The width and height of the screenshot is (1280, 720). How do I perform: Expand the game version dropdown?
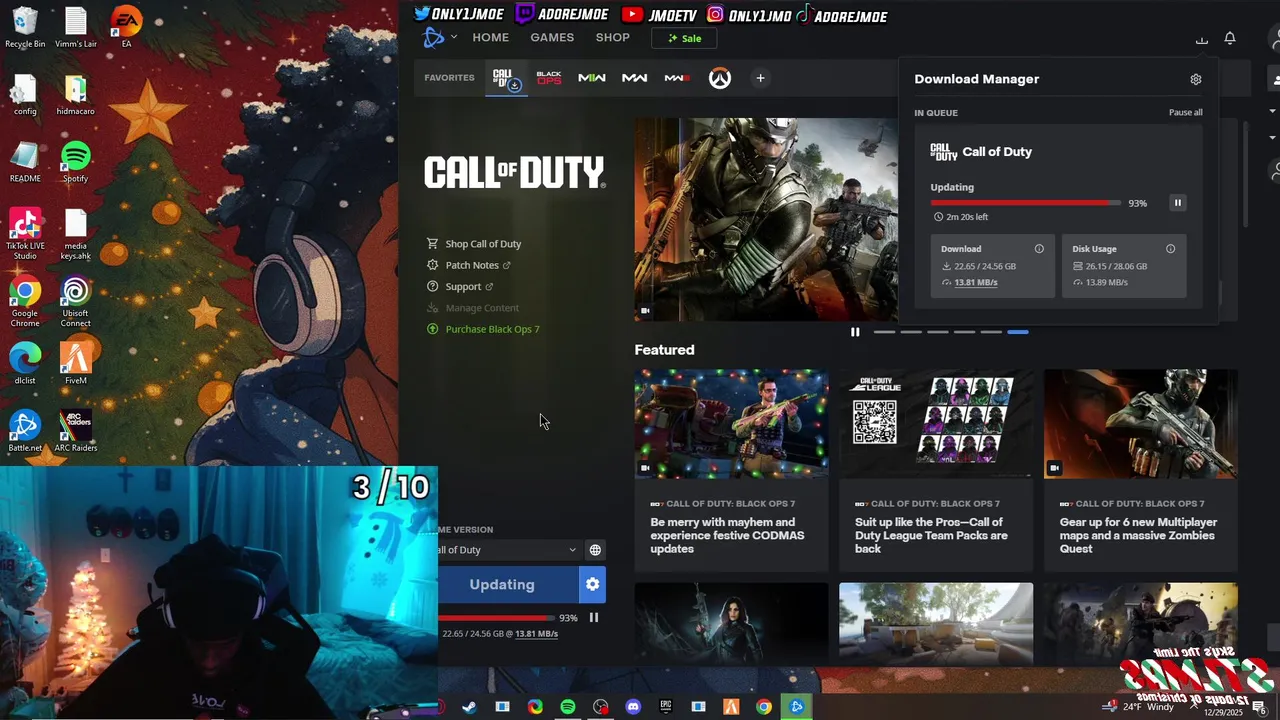(x=509, y=550)
